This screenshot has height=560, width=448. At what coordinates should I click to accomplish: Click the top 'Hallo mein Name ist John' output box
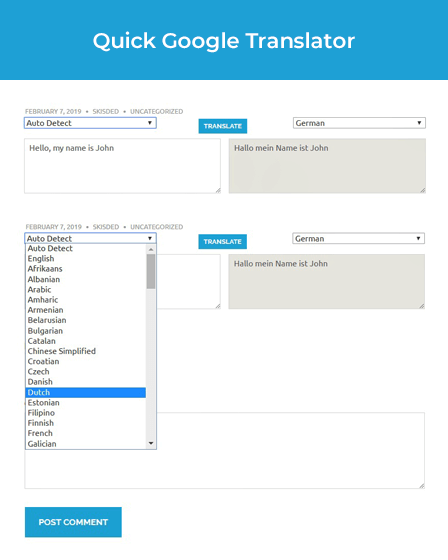click(x=327, y=166)
